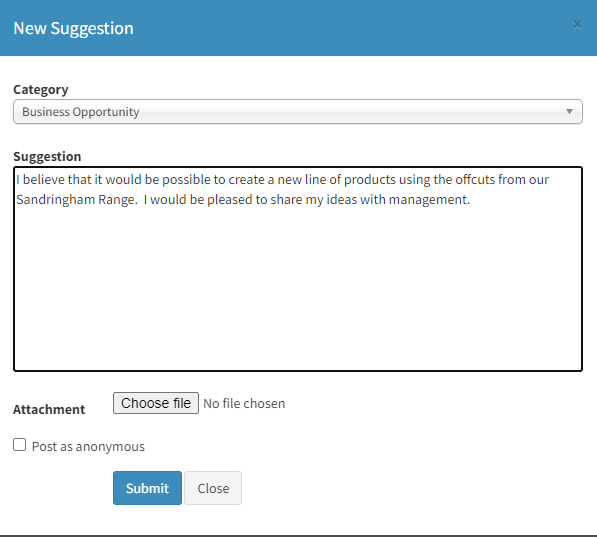Viewport: 597px width, 537px height.
Task: Place cursor on the word Sandringham
Action: pos(56,200)
